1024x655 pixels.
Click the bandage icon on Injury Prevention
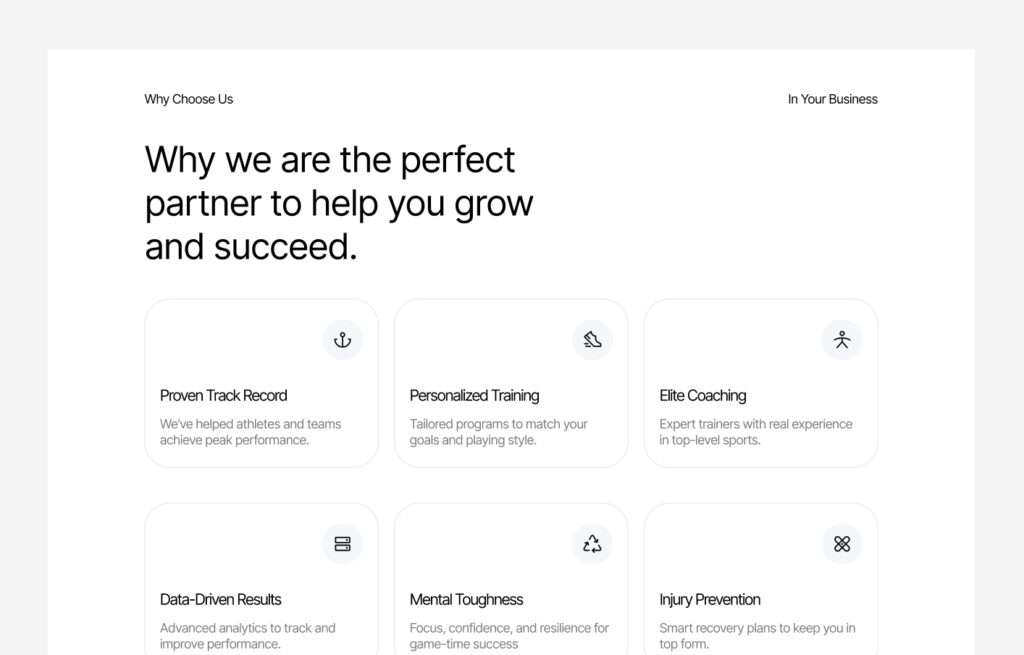pos(842,544)
